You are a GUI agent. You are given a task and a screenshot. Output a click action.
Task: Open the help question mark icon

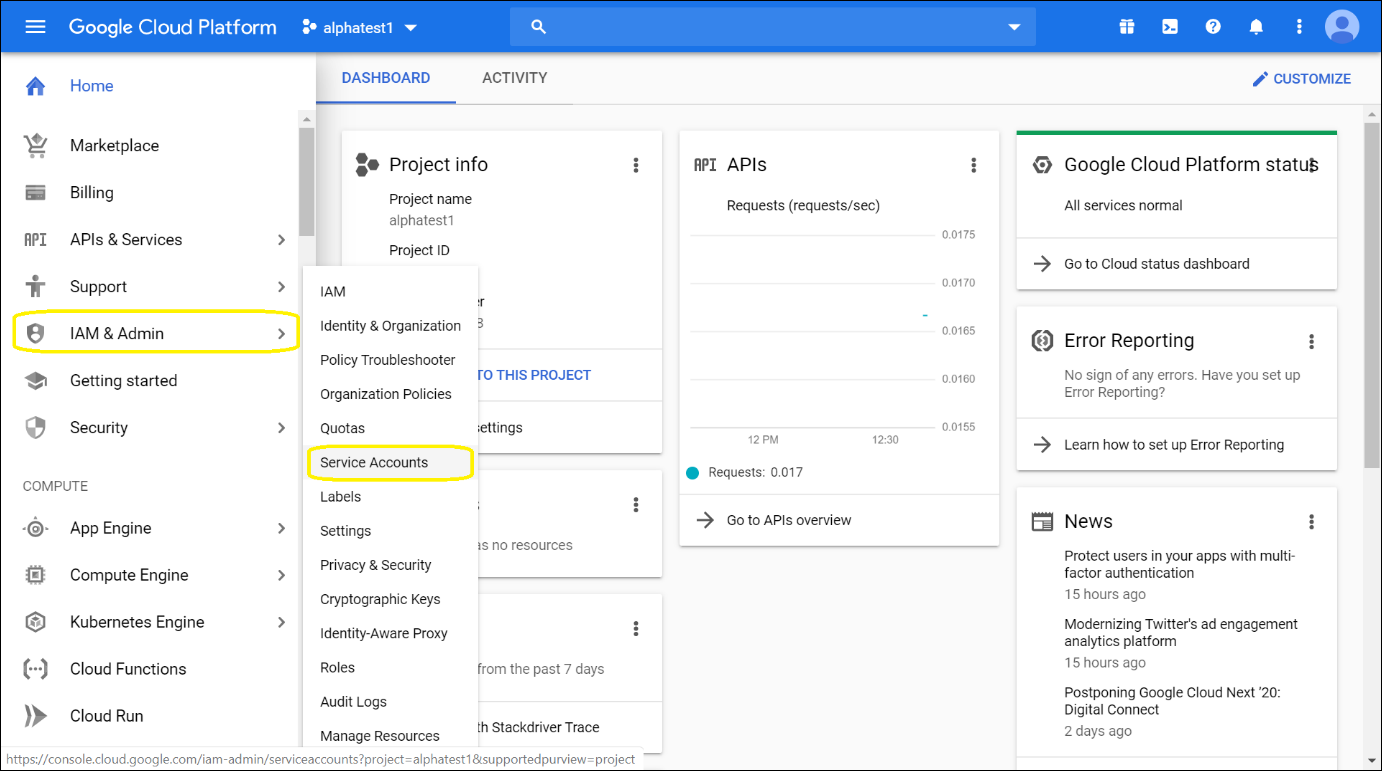pos(1213,27)
